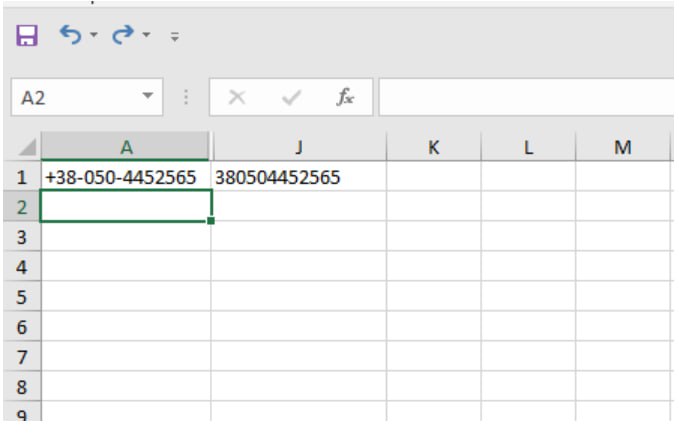Viewport: 679px width, 434px height.
Task: Click the Save icon in Quick Access Toolbar
Action: 27,37
